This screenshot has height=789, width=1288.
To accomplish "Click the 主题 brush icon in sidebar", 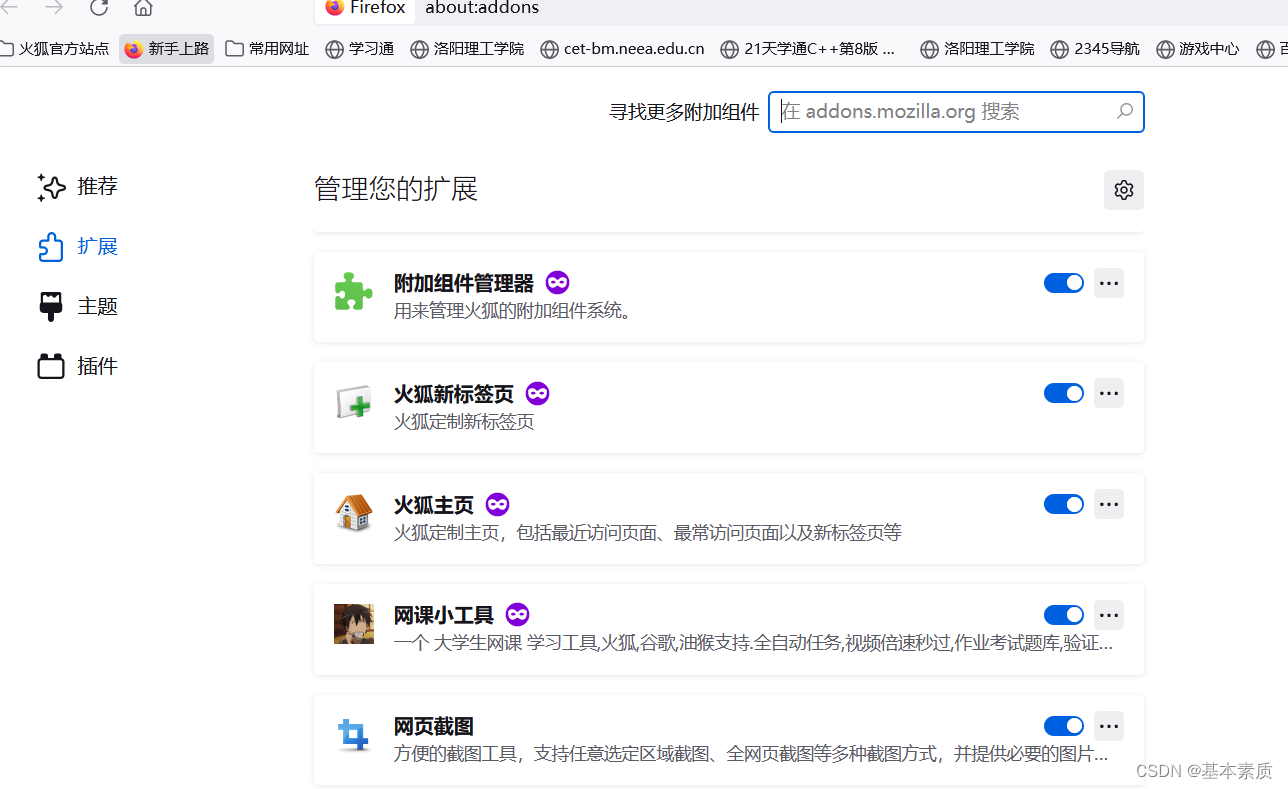I will click(51, 307).
